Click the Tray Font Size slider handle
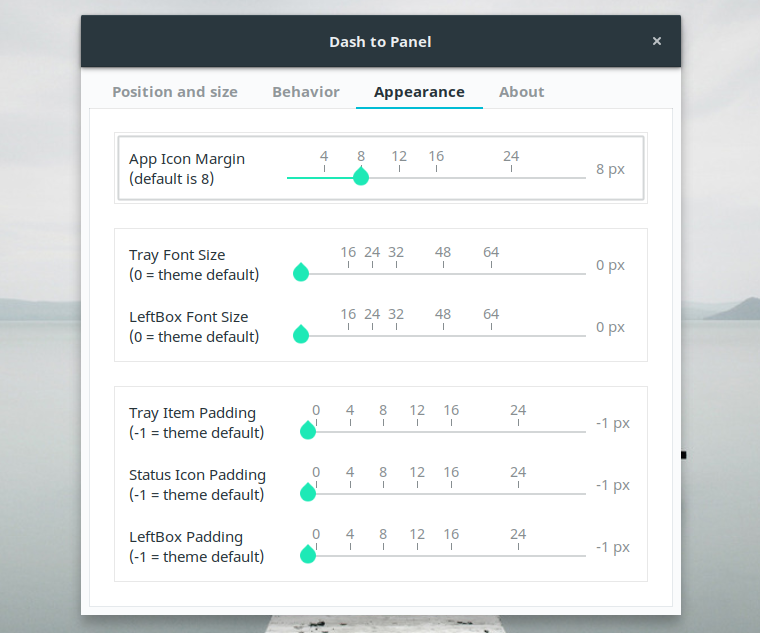The width and height of the screenshot is (760, 633). pyautogui.click(x=301, y=273)
